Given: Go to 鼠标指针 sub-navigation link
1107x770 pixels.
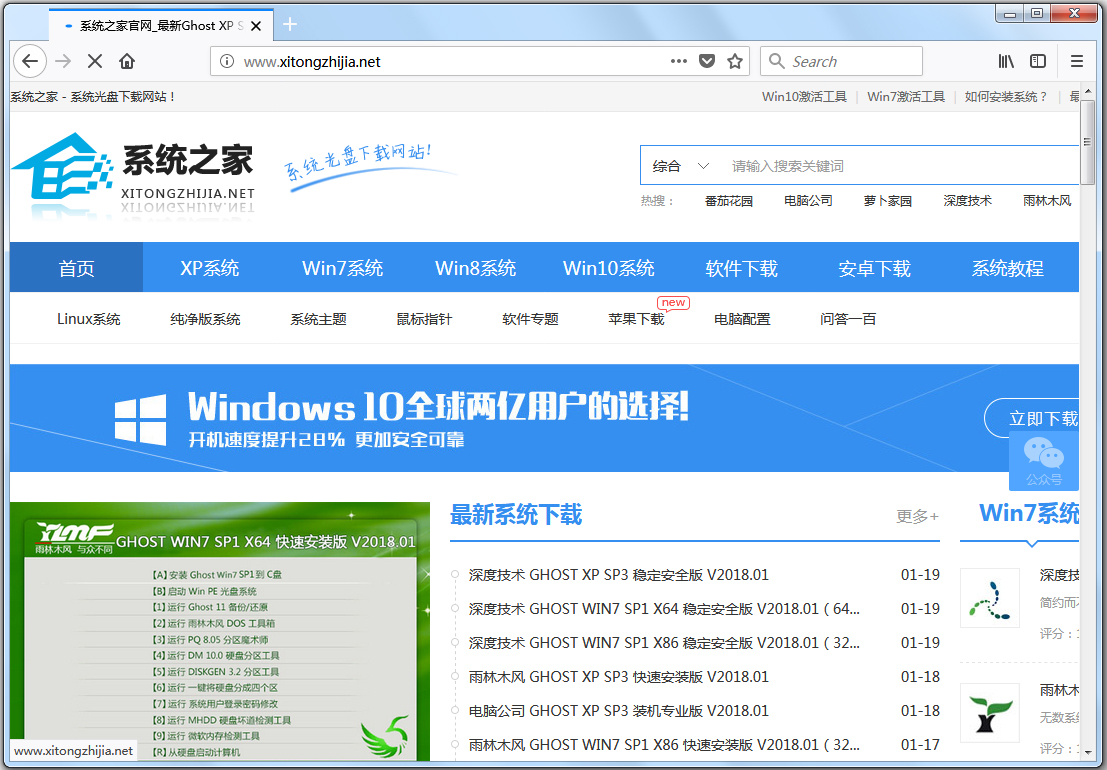Looking at the screenshot, I should coord(424,319).
